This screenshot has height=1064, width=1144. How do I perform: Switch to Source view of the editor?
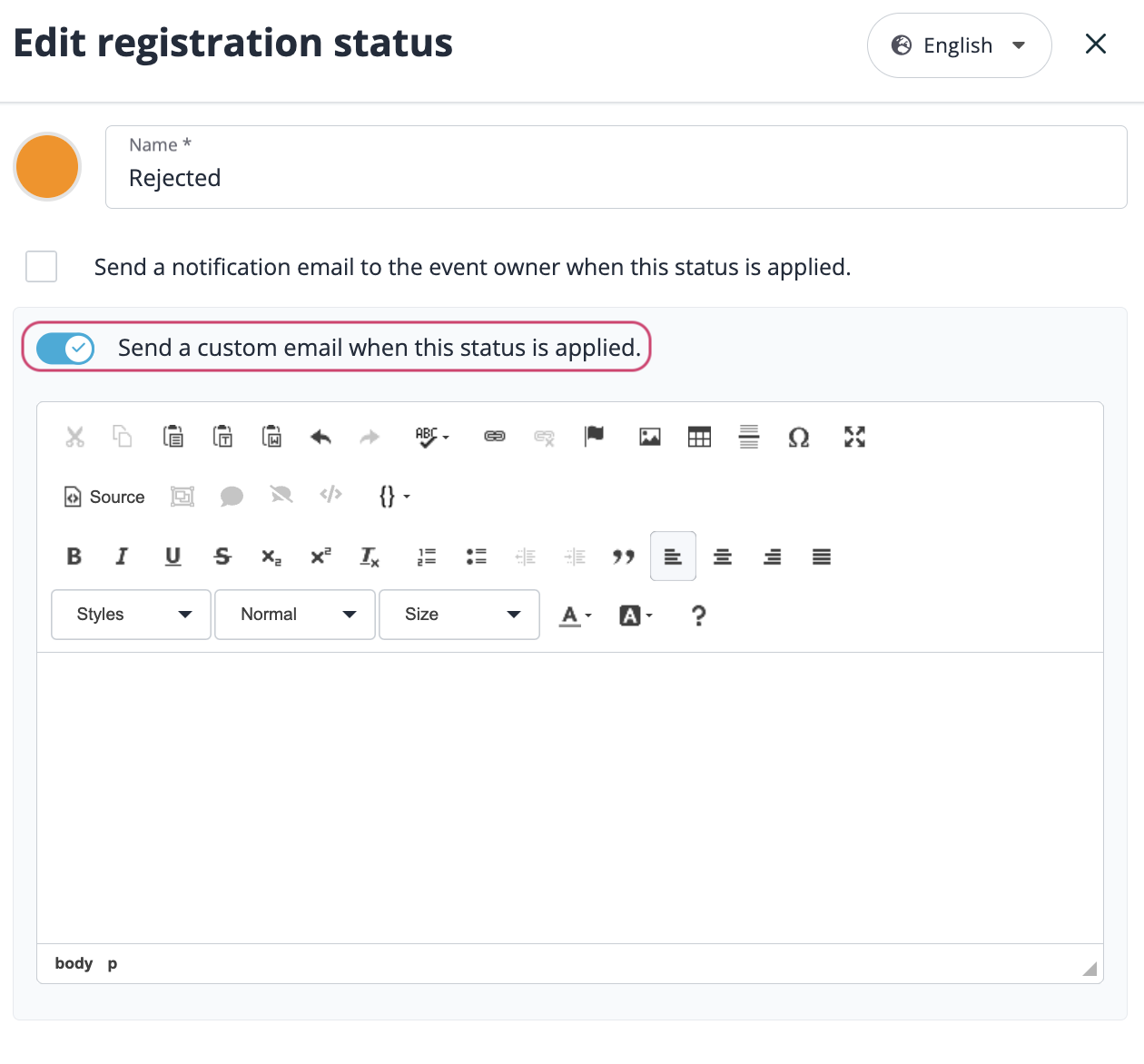pos(103,497)
